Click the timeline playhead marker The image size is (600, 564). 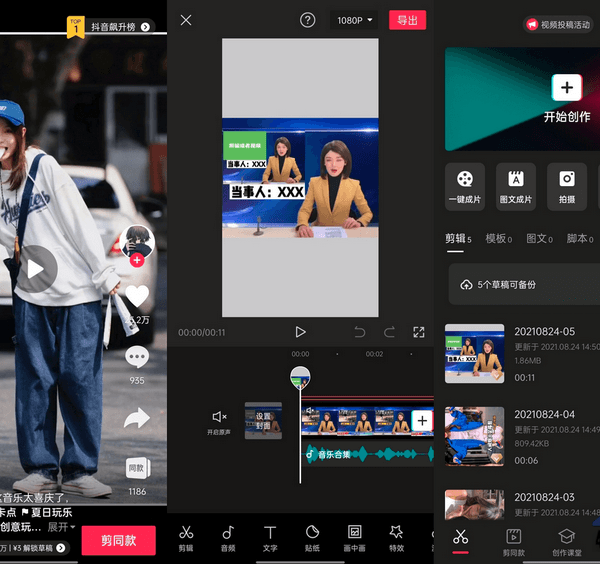300,378
